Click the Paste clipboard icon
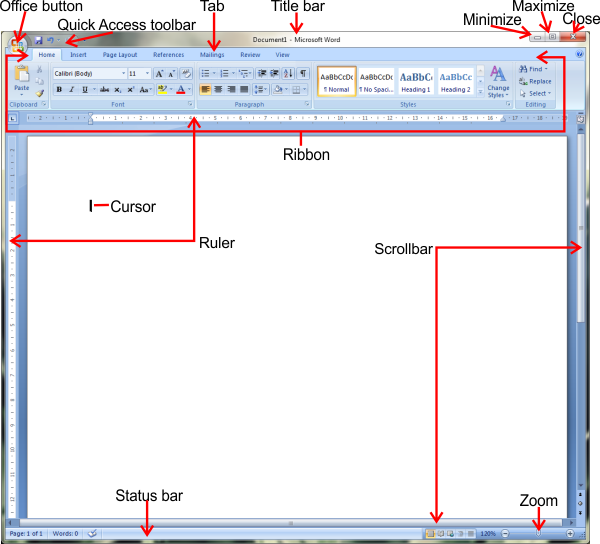Image resolution: width=600 pixels, height=544 pixels. click(x=22, y=73)
